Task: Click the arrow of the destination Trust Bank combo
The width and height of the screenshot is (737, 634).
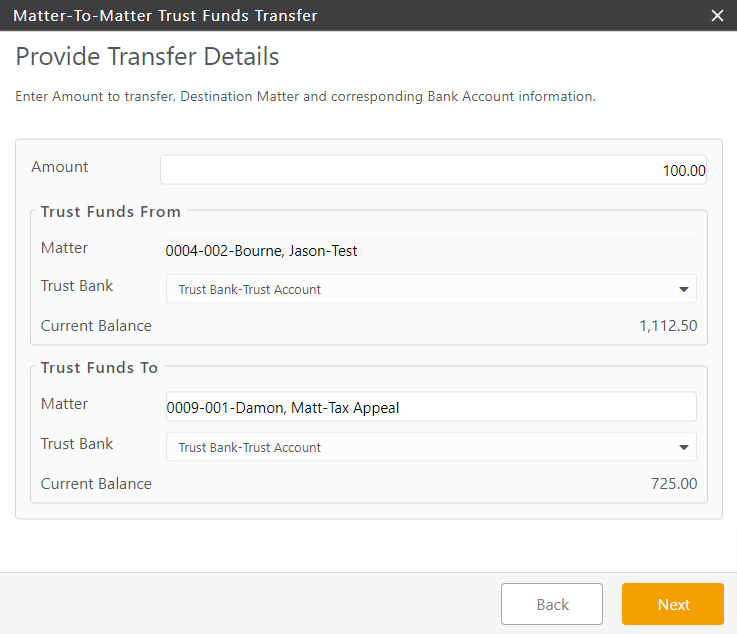Action: click(x=684, y=447)
